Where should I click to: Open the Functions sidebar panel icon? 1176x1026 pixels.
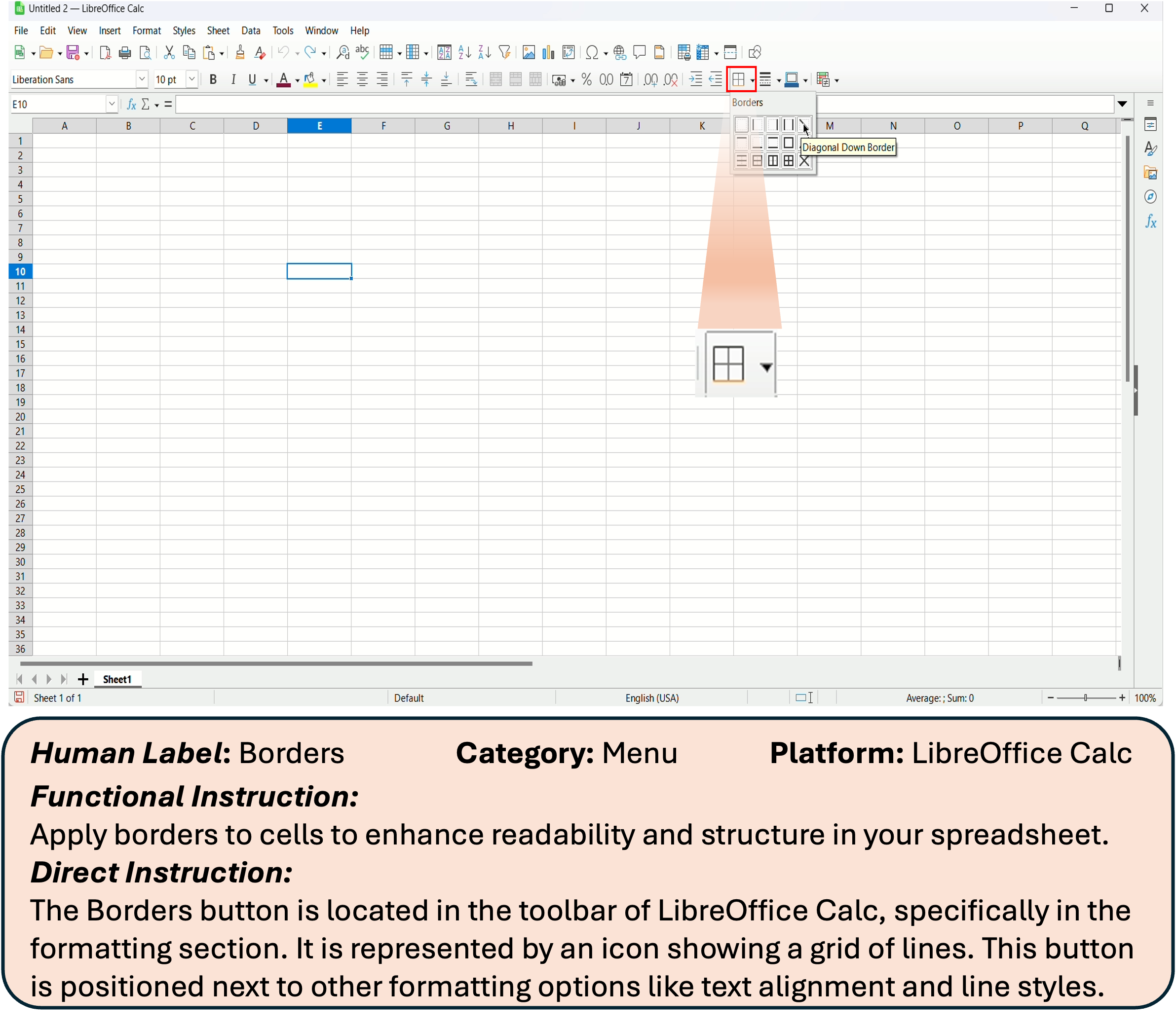tap(1150, 221)
